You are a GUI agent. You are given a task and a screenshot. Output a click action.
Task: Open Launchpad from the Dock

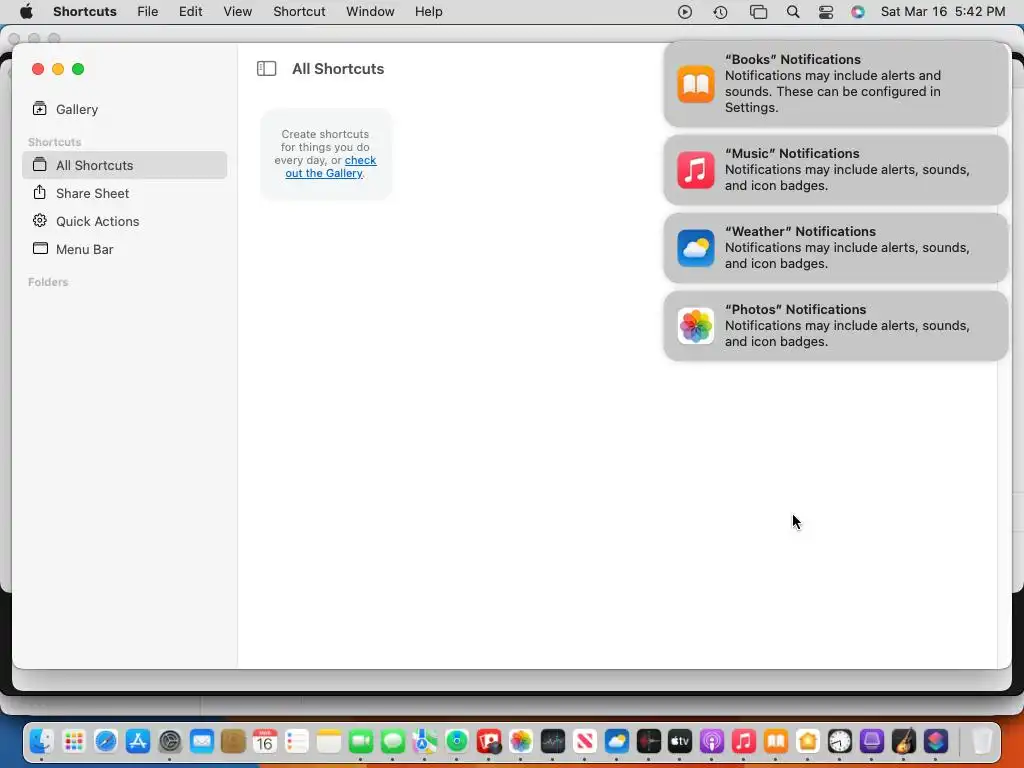[x=74, y=741]
